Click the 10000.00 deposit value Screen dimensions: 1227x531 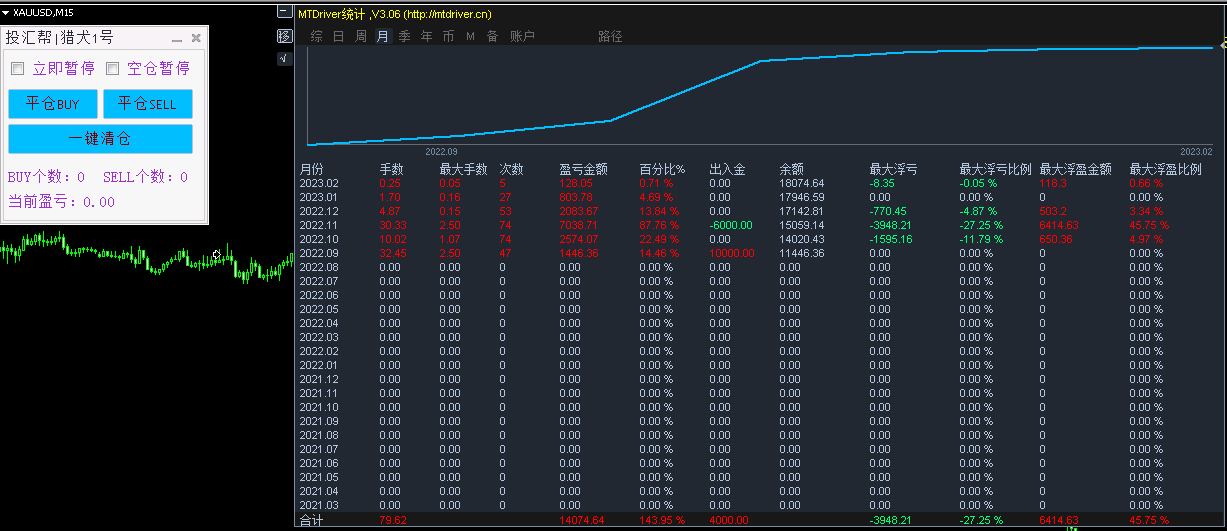point(732,253)
